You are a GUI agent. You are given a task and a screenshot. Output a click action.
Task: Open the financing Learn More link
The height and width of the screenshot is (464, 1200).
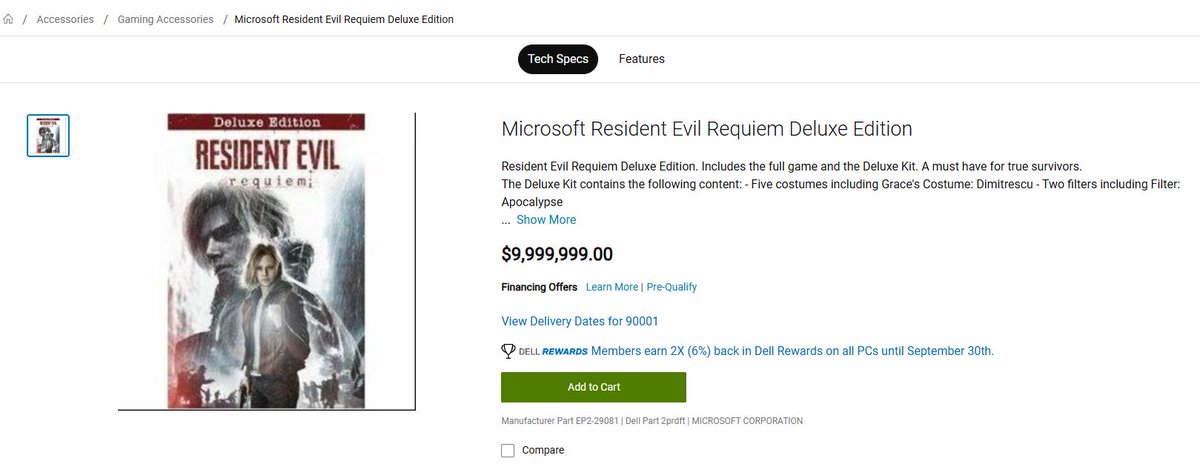click(x=612, y=287)
